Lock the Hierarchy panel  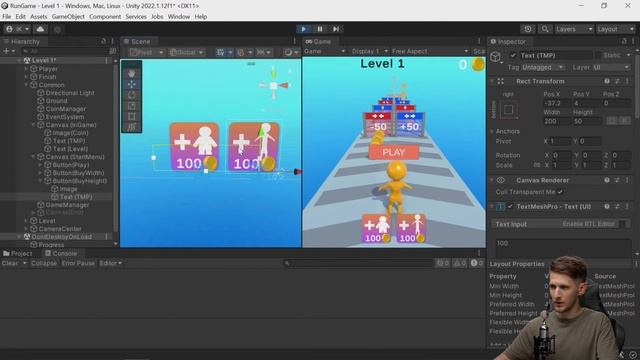click(103, 41)
